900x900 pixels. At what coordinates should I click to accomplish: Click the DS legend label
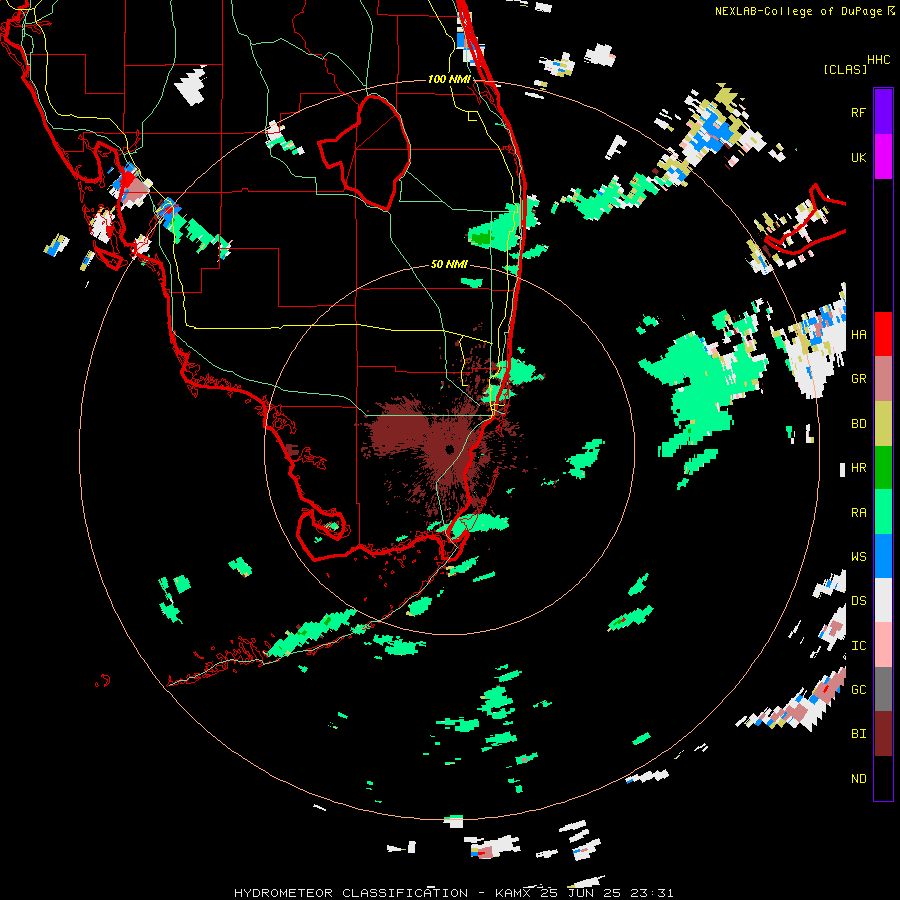(858, 601)
